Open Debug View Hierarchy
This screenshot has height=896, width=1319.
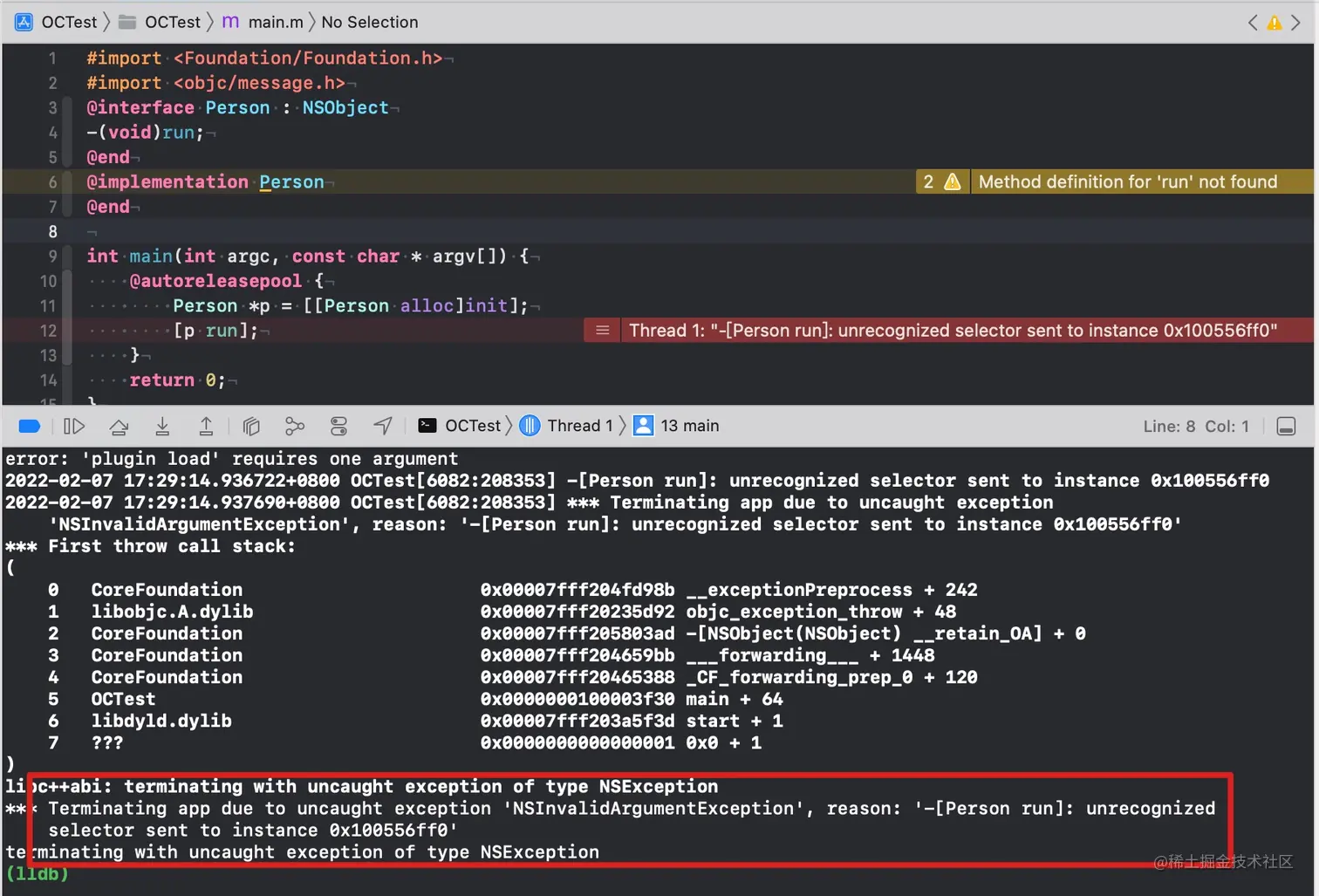(x=251, y=426)
